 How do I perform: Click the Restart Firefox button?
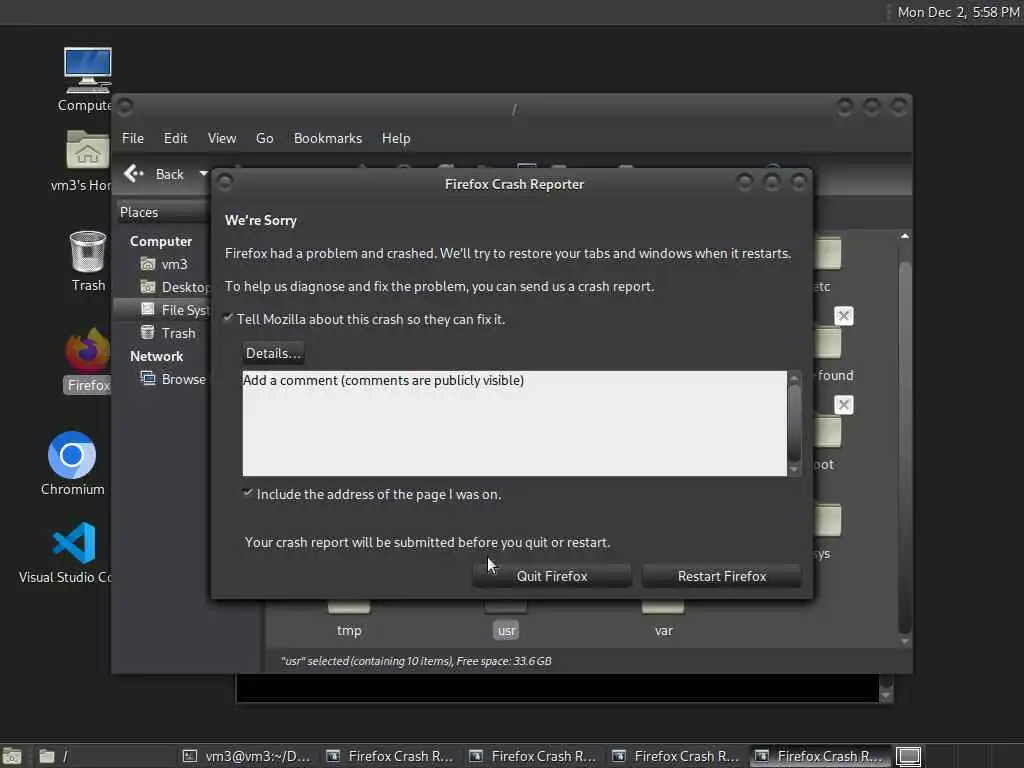tap(722, 576)
